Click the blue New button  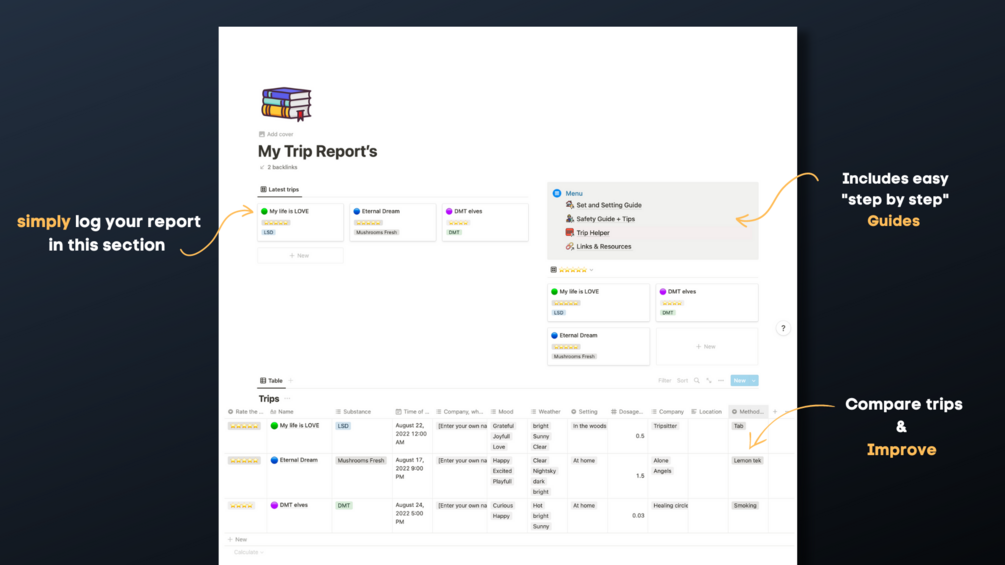pyautogui.click(x=740, y=381)
